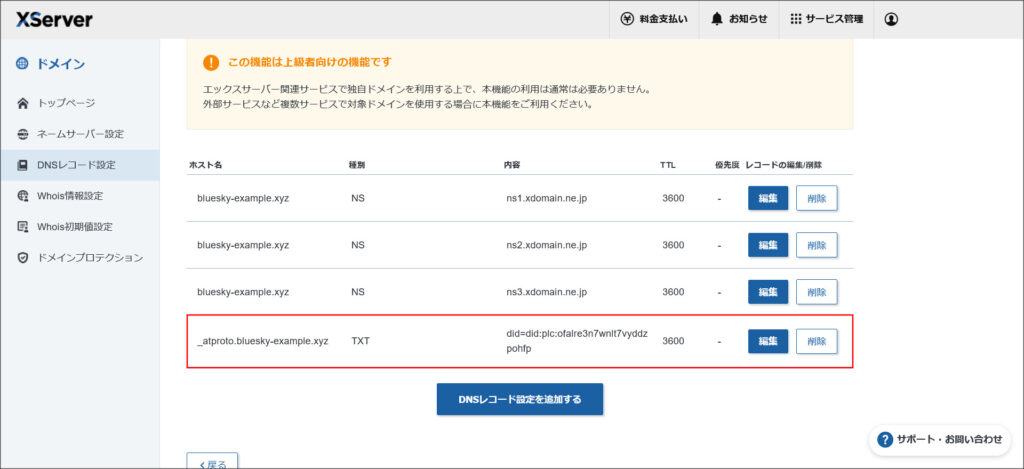Click the yen payment icon

626,20
